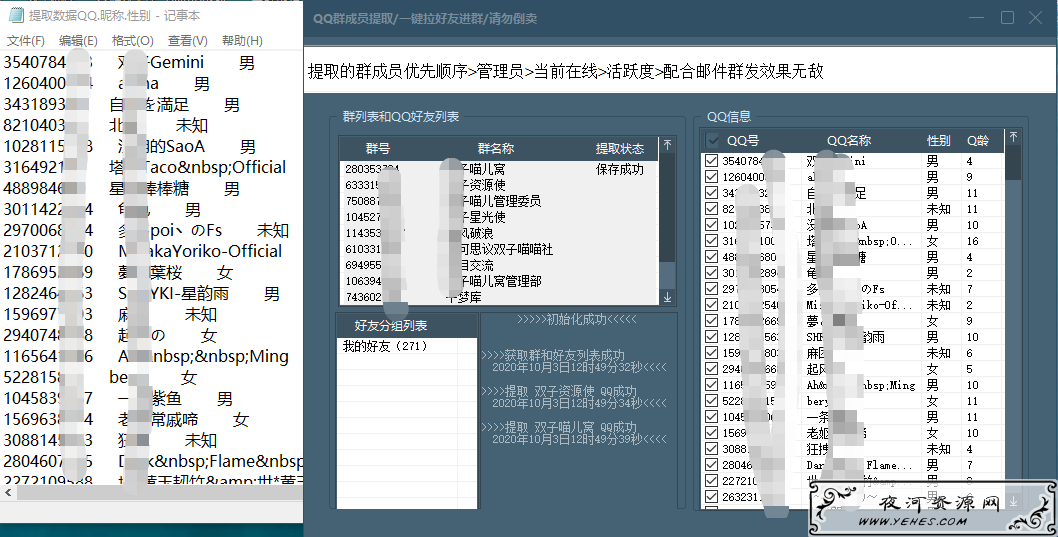Click the QQ信息 list scroll-to-top arrow
Screen dimensions: 1058x537
pos(1013,137)
